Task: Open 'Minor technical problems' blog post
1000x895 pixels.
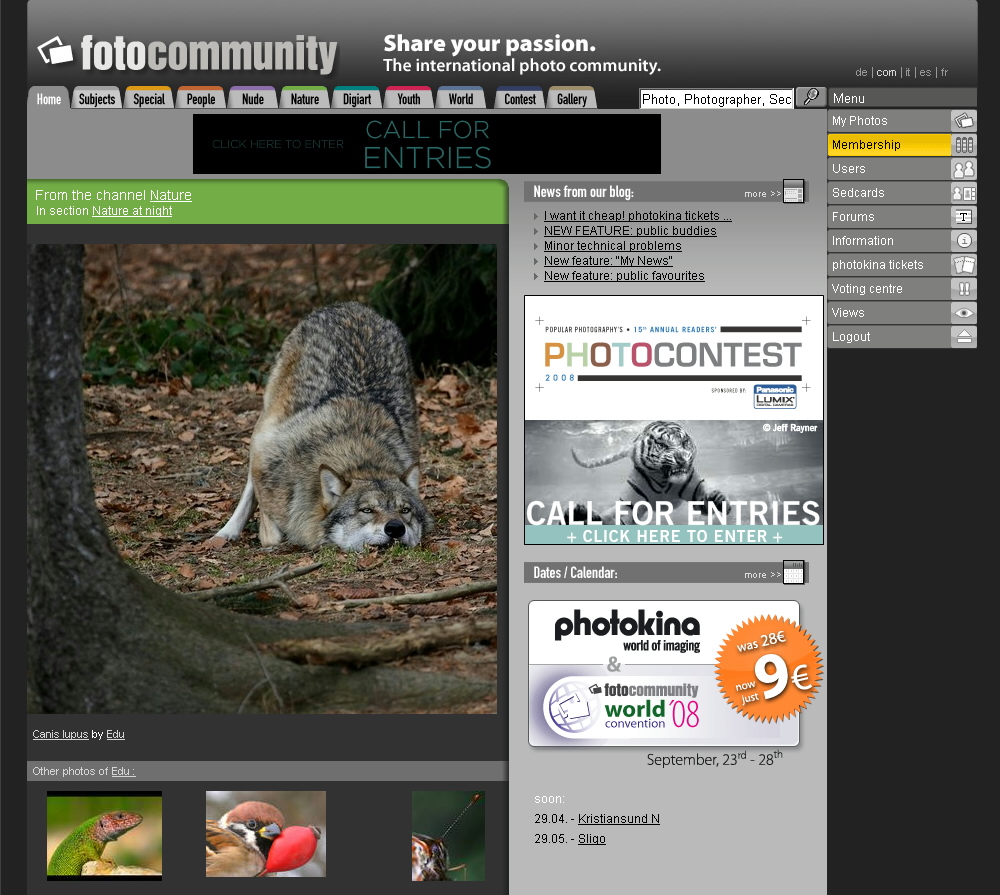Action: pos(613,246)
